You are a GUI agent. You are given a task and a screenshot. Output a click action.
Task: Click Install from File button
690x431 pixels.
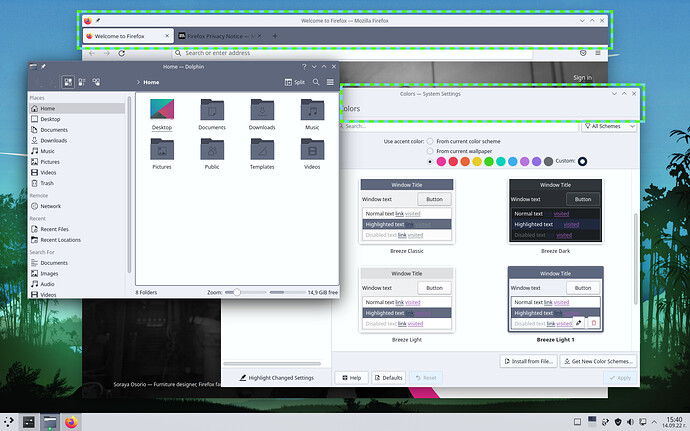(x=528, y=361)
